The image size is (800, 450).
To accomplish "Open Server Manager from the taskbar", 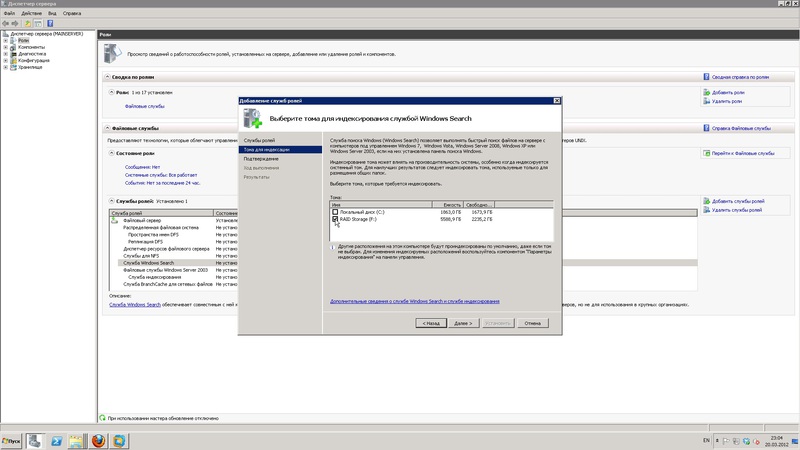I will [x=35, y=441].
